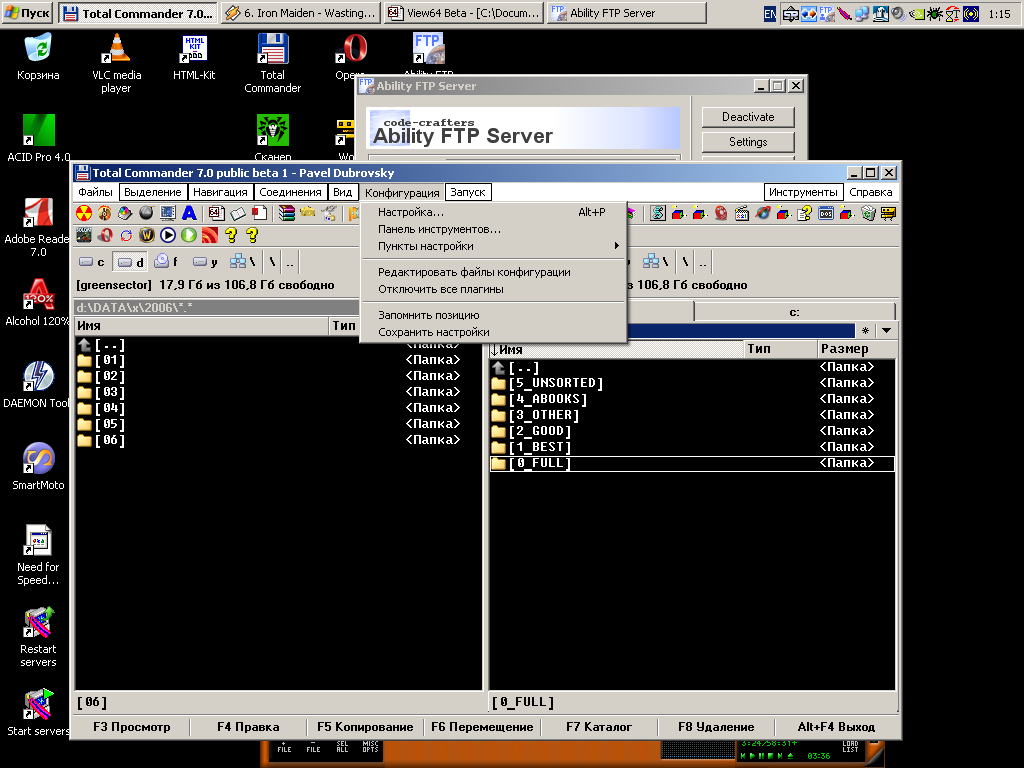Sort right panel by Размер column
The height and width of the screenshot is (768, 1024).
[857, 349]
